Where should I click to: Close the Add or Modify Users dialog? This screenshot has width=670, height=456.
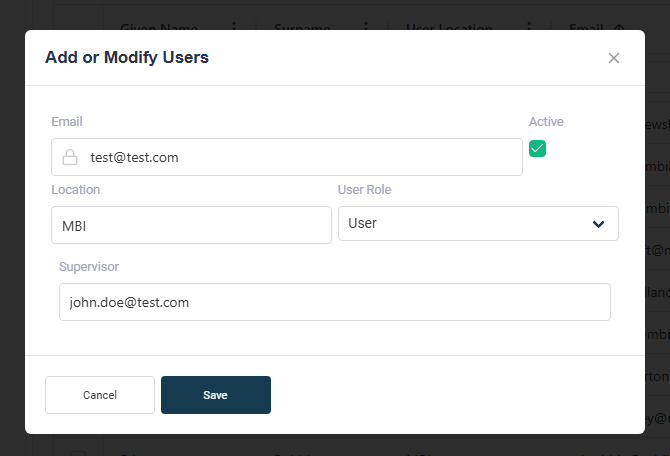pos(614,58)
